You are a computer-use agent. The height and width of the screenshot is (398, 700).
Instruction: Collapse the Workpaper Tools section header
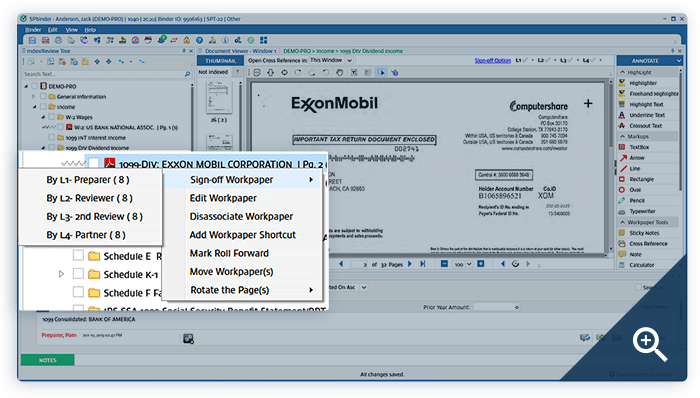(x=622, y=222)
